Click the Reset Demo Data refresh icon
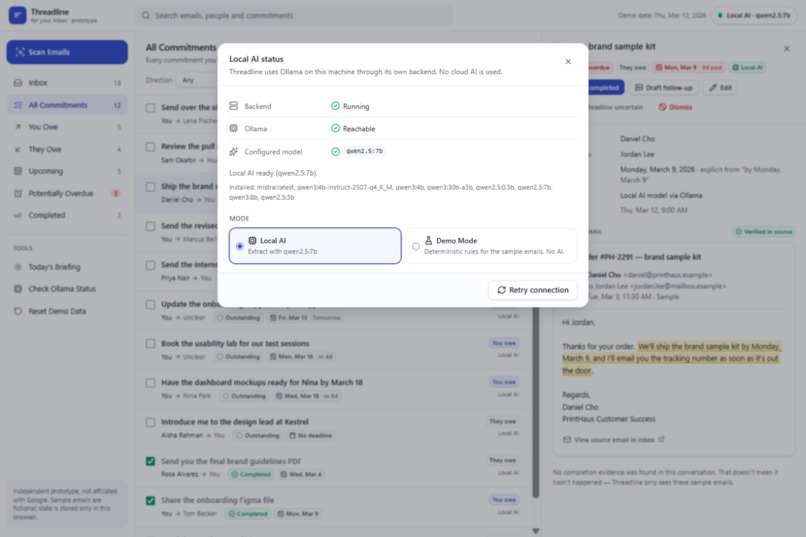Screen dimensions: 806x537 tap(18, 311)
